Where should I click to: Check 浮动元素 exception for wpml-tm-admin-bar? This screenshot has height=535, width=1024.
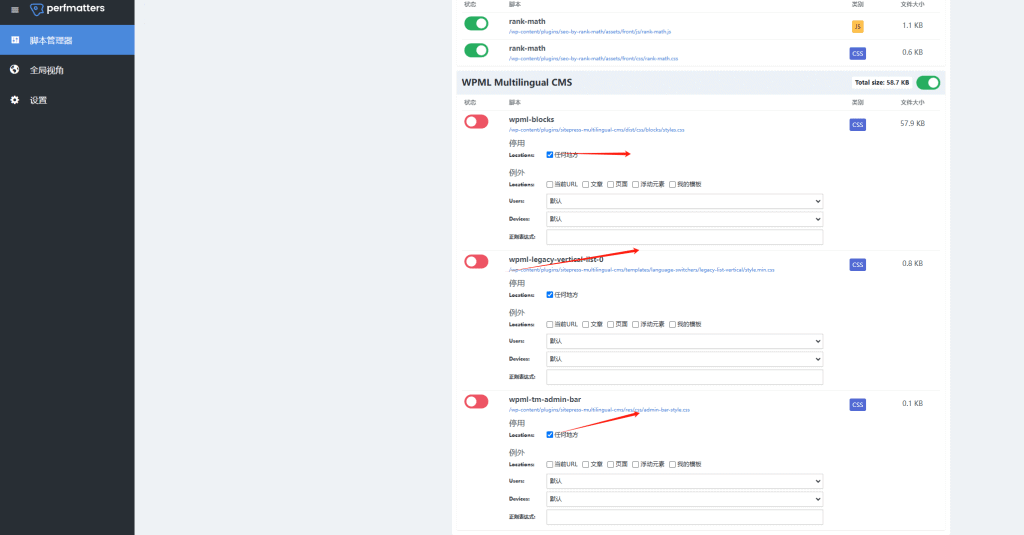(635, 464)
